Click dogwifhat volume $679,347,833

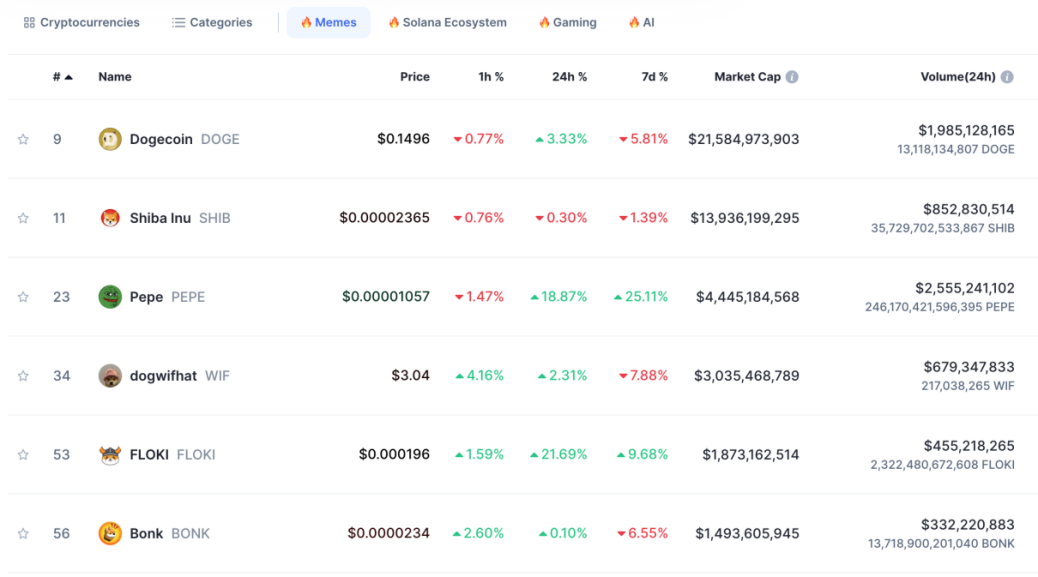(968, 367)
